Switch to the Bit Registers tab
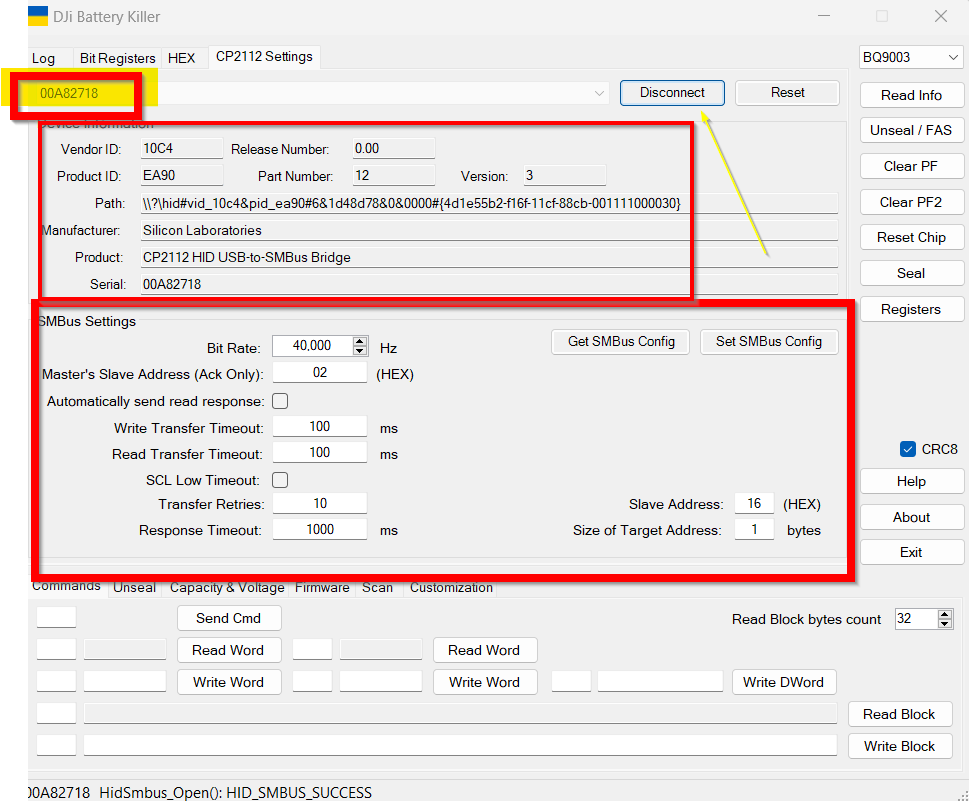The width and height of the screenshot is (969, 801). [117, 58]
